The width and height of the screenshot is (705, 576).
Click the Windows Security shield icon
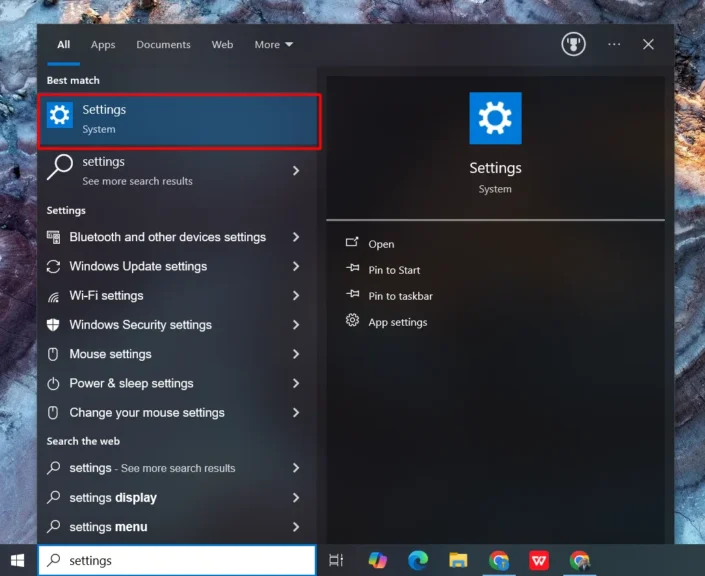tap(53, 325)
